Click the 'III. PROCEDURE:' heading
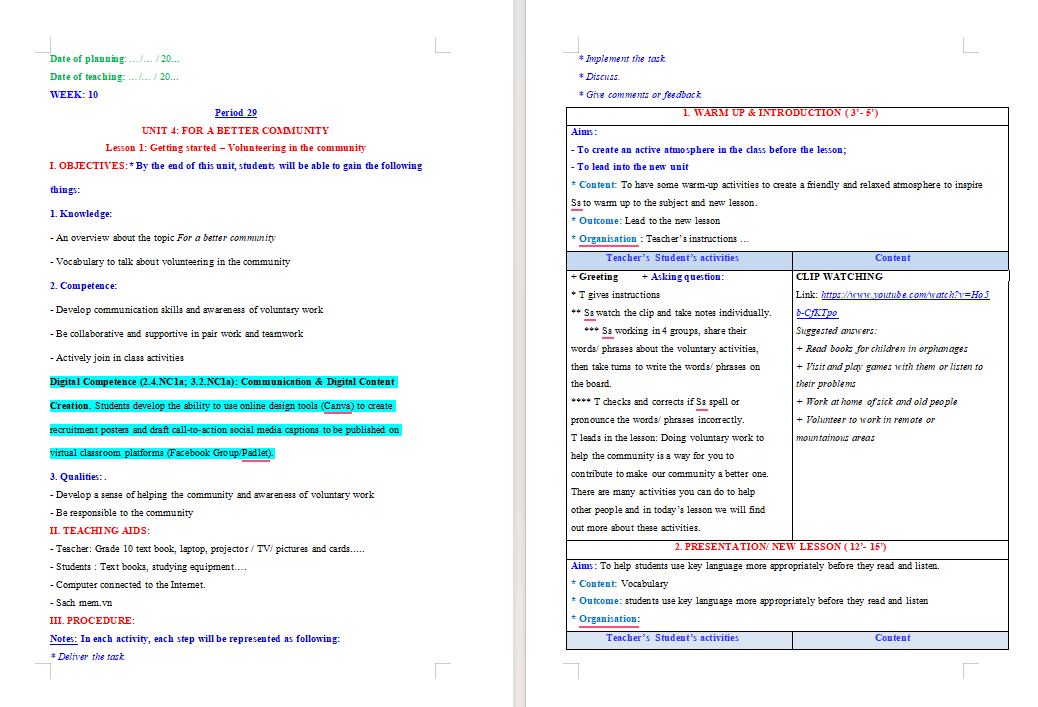1038x707 pixels. point(92,621)
